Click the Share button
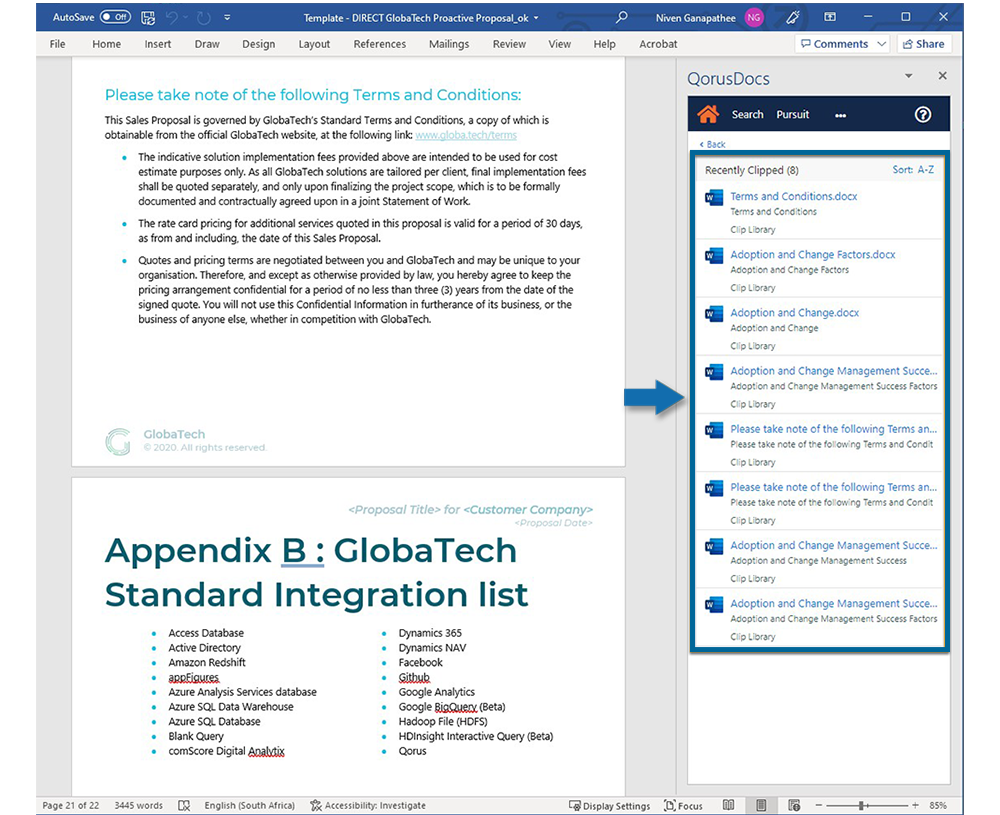The height and width of the screenshot is (815, 1000). tap(922, 44)
